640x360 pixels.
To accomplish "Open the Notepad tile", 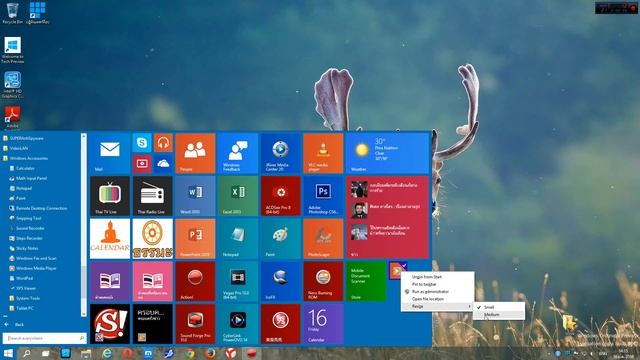I will pos(238,238).
